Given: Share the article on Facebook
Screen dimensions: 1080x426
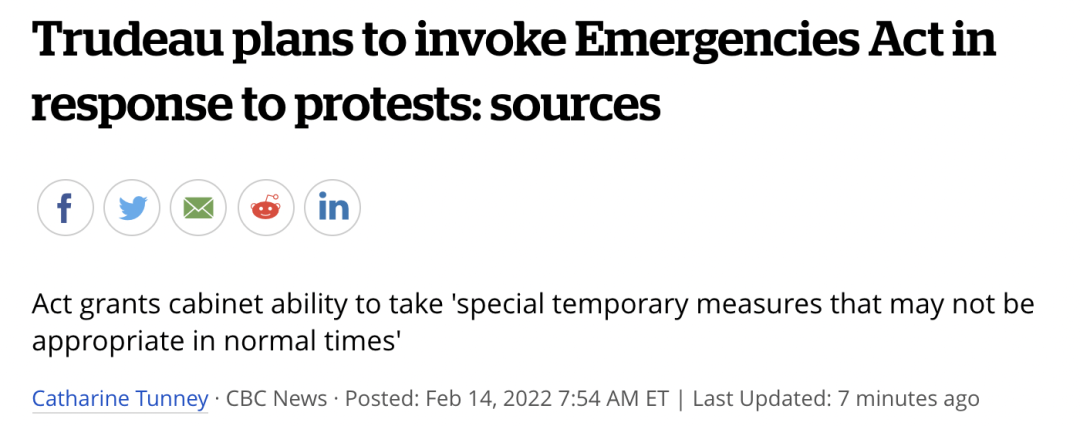Looking at the screenshot, I should coord(65,208).
